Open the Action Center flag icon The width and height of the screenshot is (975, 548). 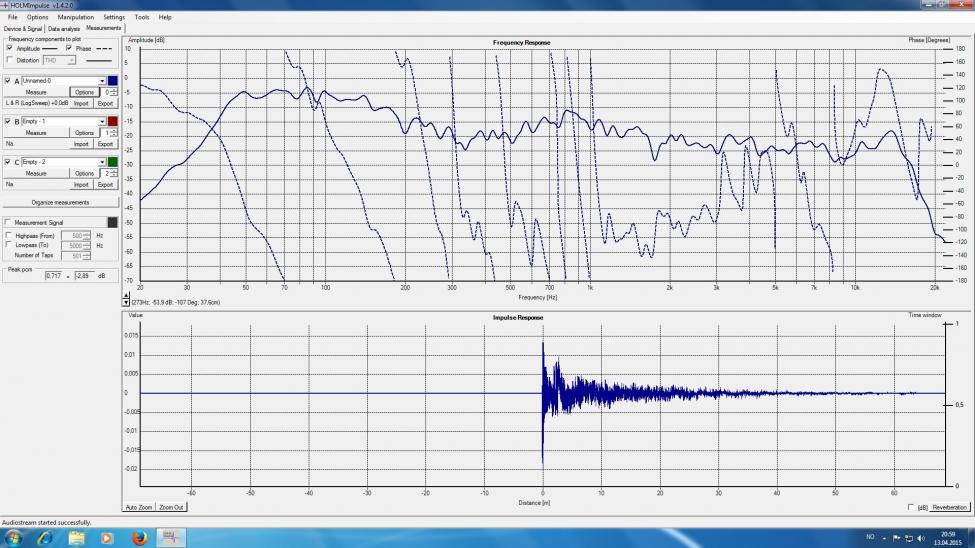tap(896, 538)
